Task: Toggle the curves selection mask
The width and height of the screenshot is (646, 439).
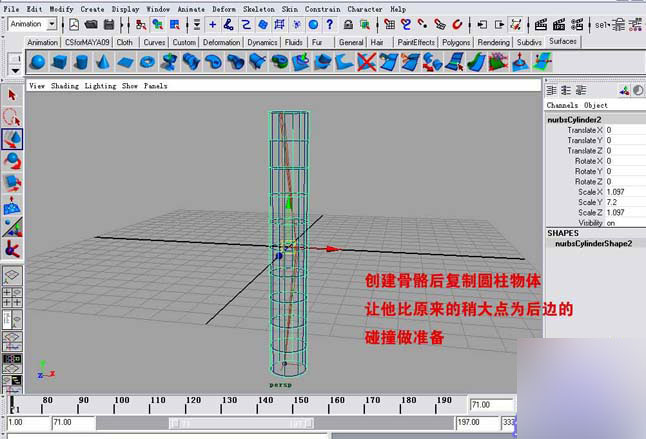Action: click(246, 25)
